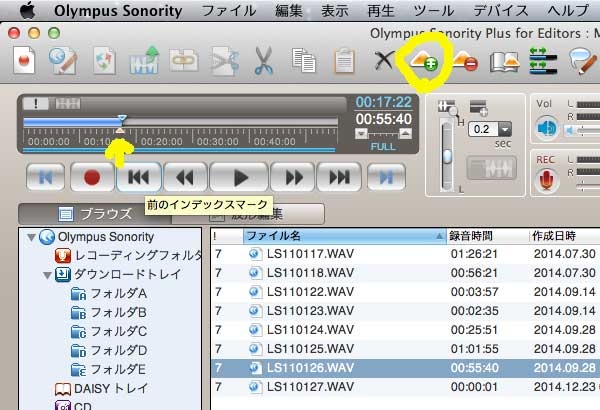Viewport: 600px width, 410px height.
Task: Click the FULL zoom label
Action: (x=383, y=147)
